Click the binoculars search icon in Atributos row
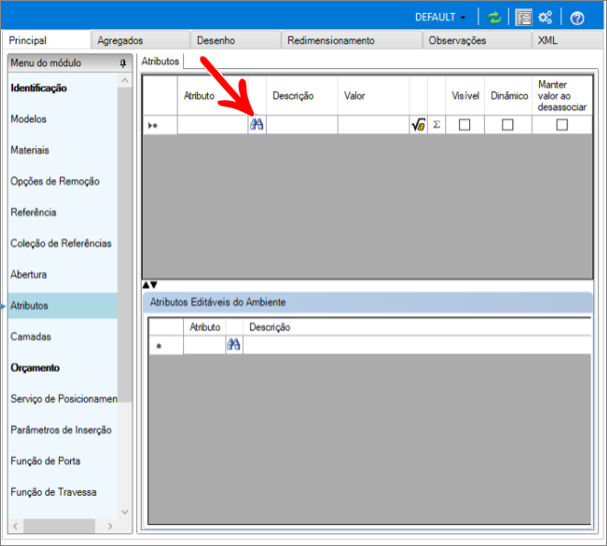 click(x=256, y=125)
